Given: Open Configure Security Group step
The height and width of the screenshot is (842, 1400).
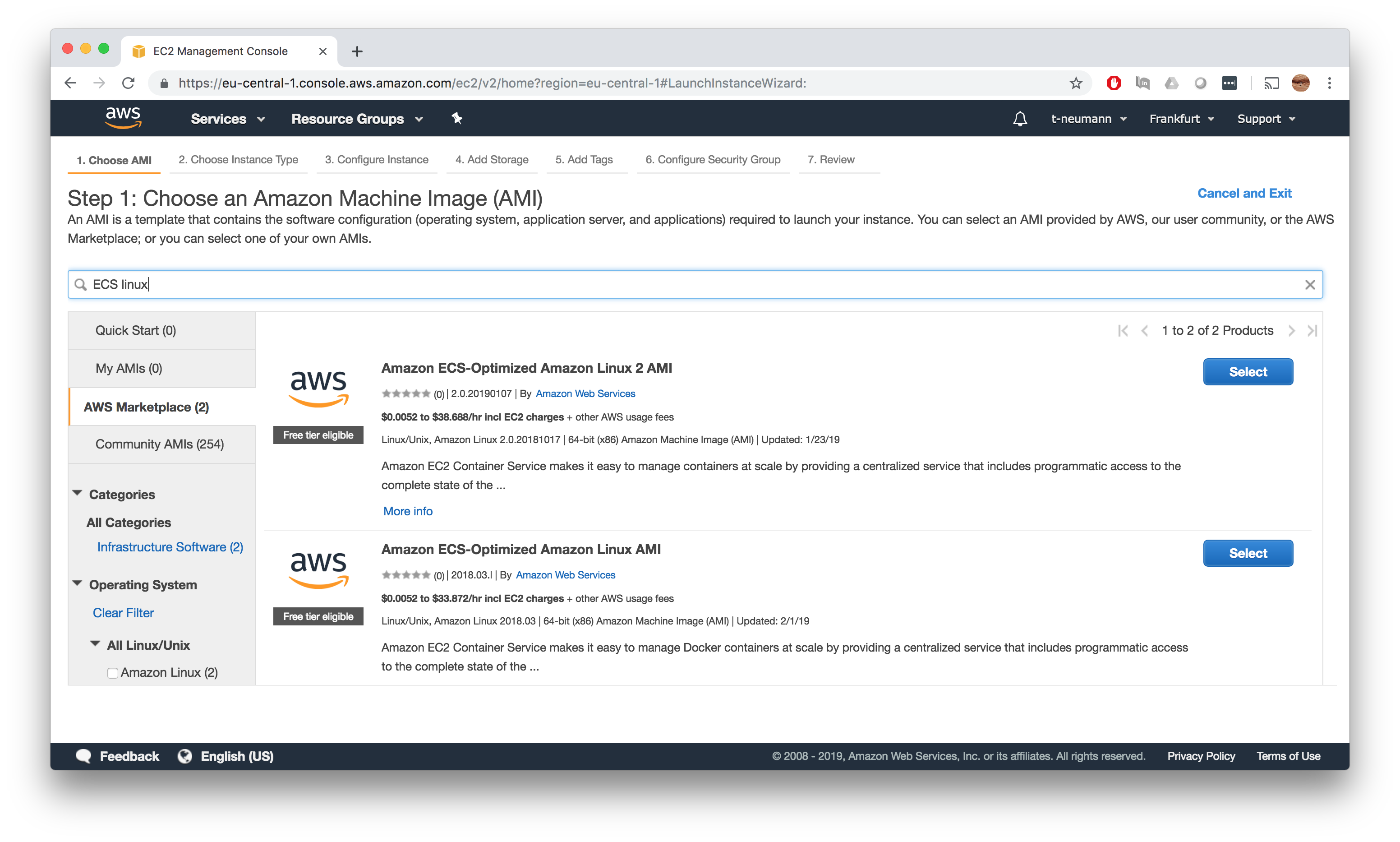Looking at the screenshot, I should pyautogui.click(x=713, y=159).
